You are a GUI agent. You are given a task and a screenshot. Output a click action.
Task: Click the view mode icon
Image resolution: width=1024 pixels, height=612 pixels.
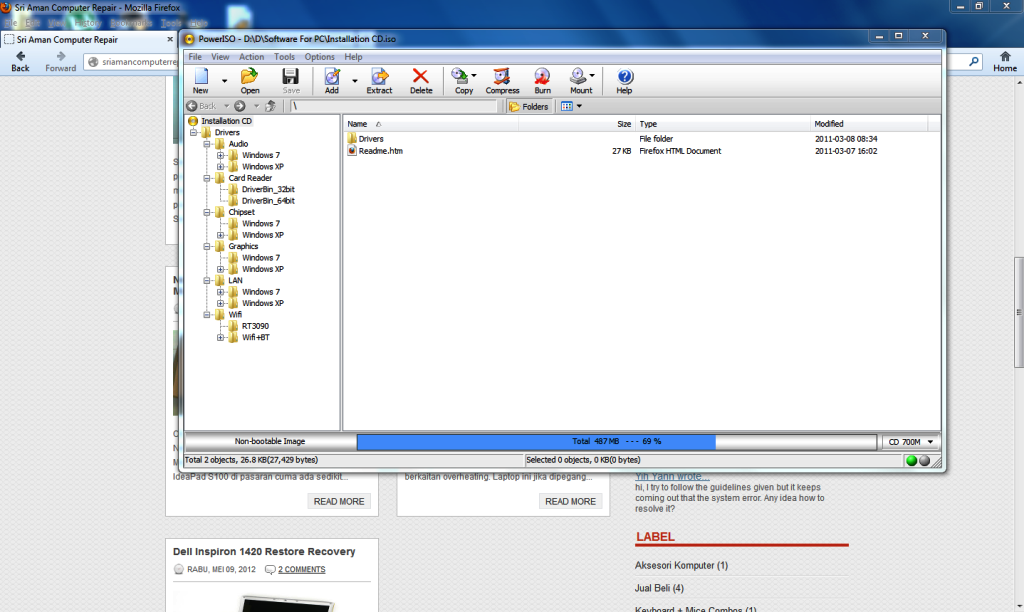pos(566,106)
